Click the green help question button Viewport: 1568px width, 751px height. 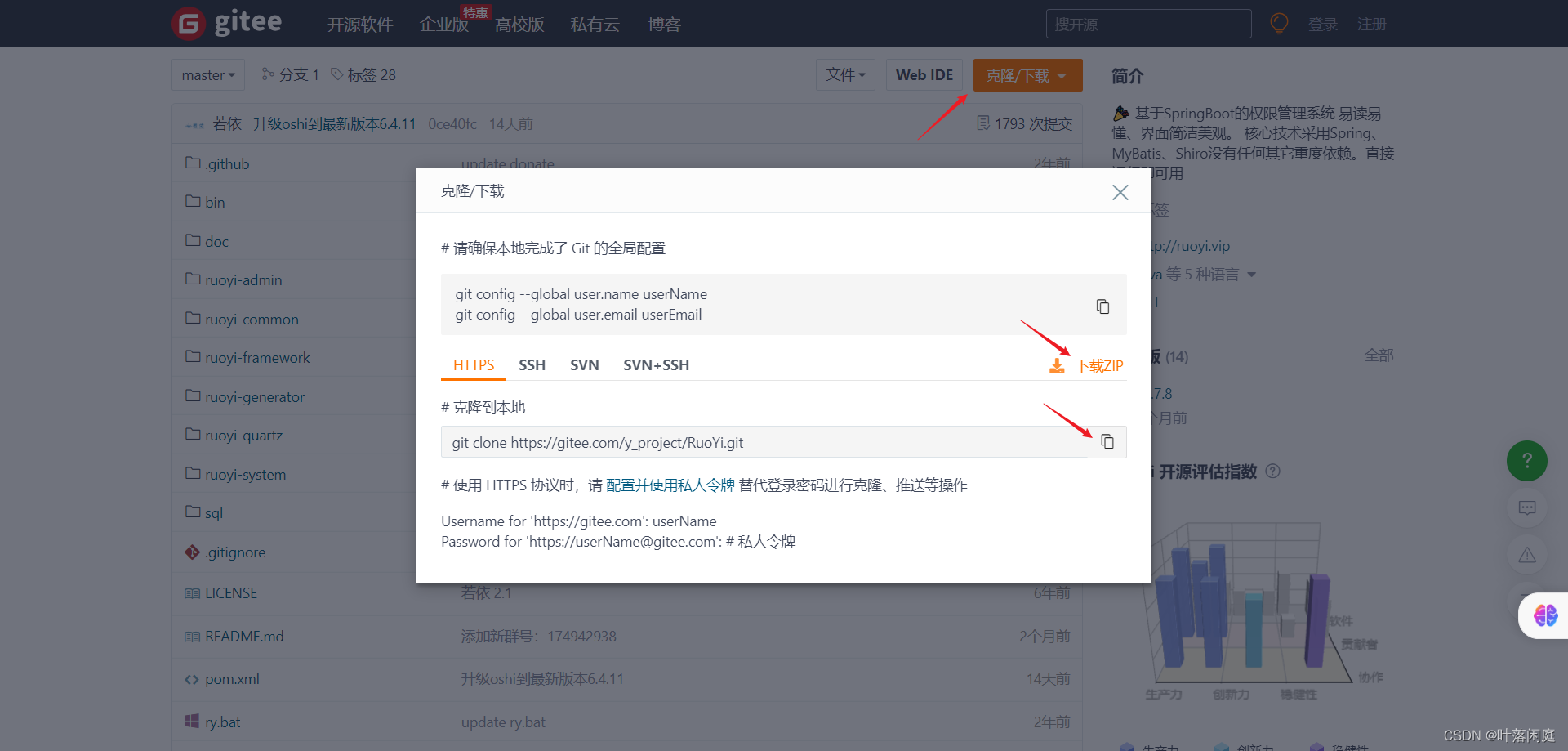(1526, 461)
